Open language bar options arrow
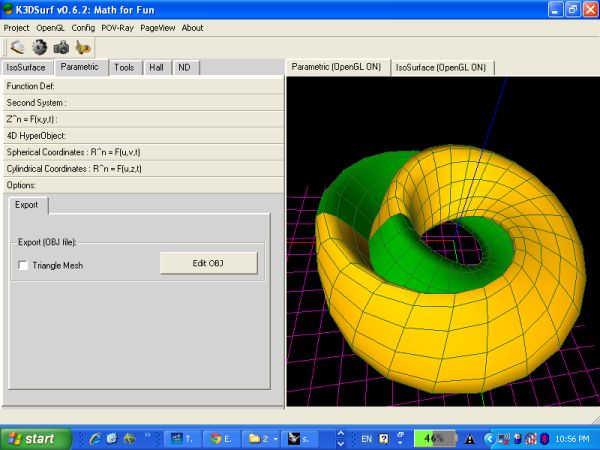Viewport: 600px width, 450px height. 401,442
